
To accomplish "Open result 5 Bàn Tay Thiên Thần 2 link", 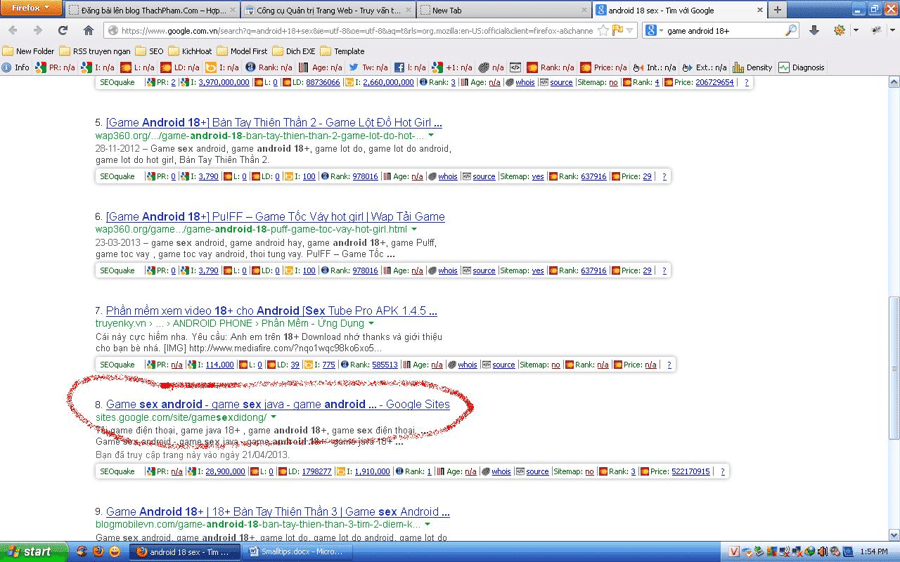I will [x=274, y=122].
